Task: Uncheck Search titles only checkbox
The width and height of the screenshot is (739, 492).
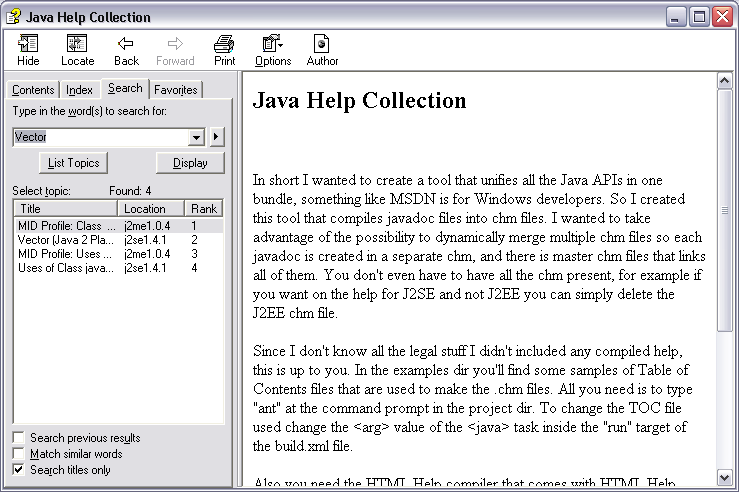Action: coord(19,470)
